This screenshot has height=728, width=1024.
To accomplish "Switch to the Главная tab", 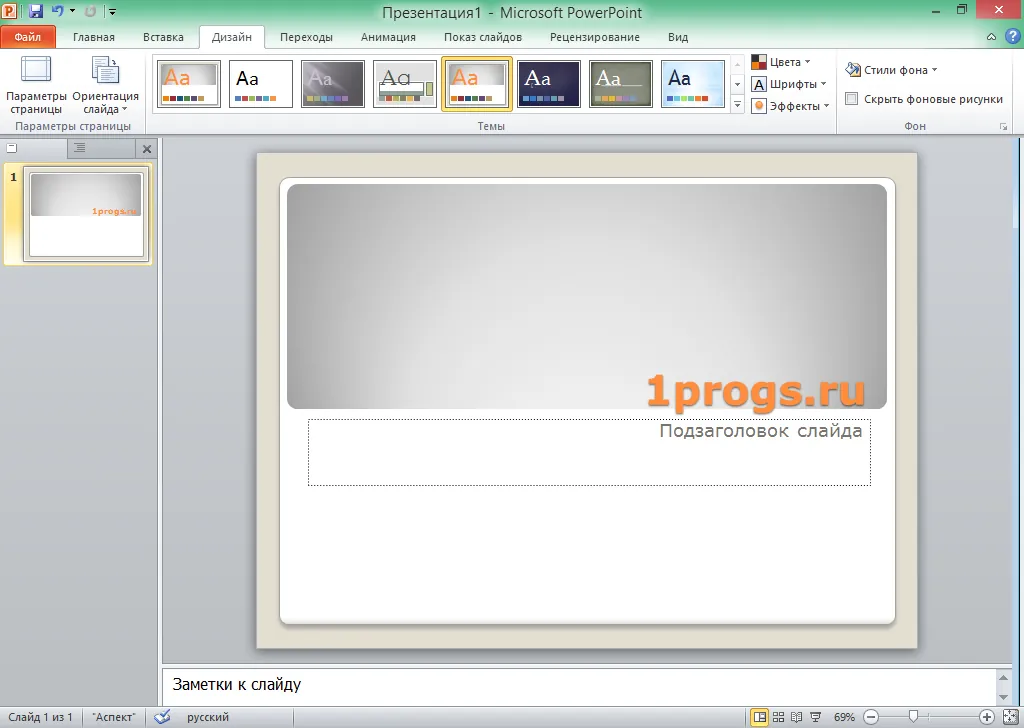I will pyautogui.click(x=93, y=37).
